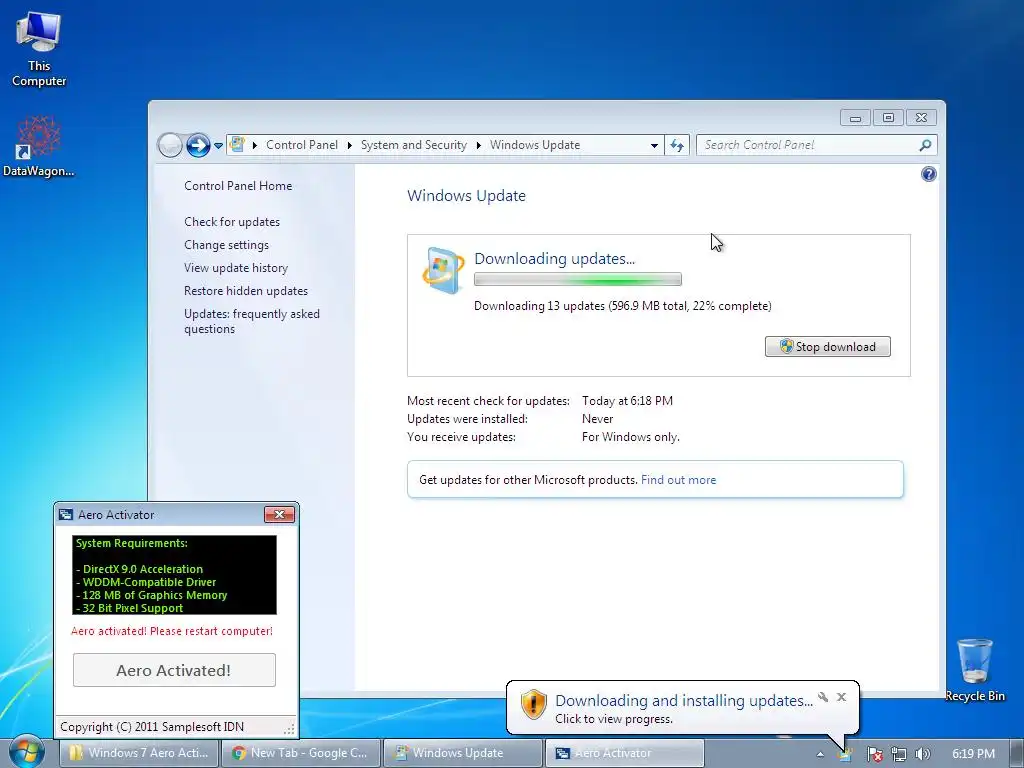
Task: Click Check for updates link
Action: tap(232, 221)
